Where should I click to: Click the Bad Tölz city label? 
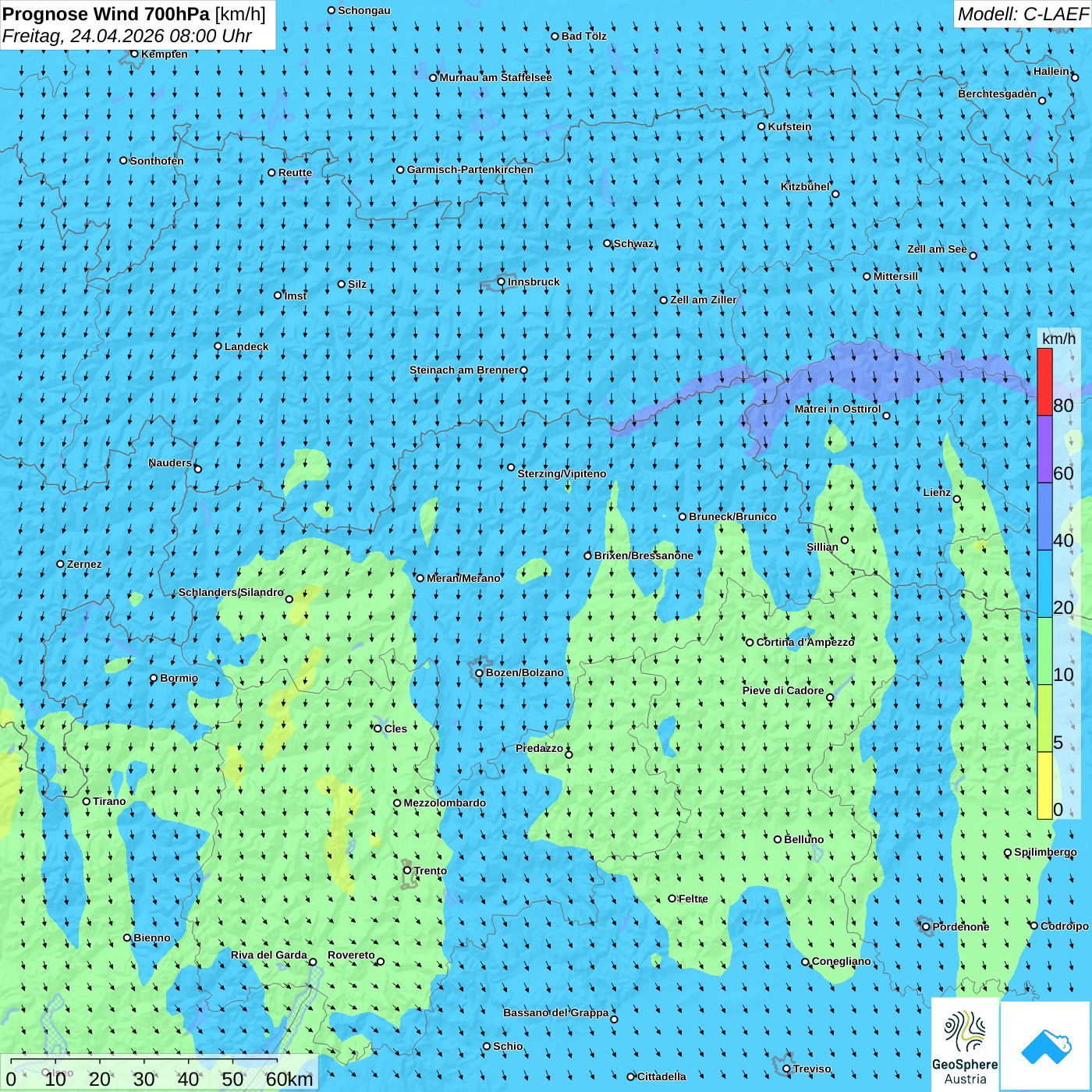584,36
